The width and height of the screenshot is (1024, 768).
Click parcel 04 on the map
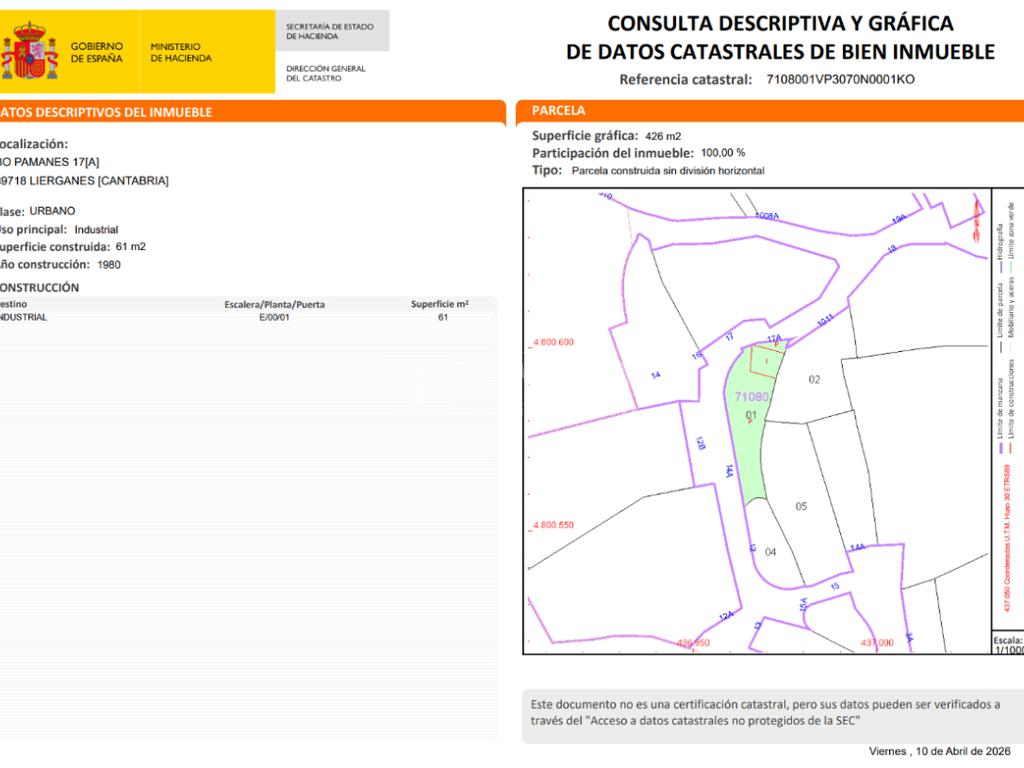[770, 552]
